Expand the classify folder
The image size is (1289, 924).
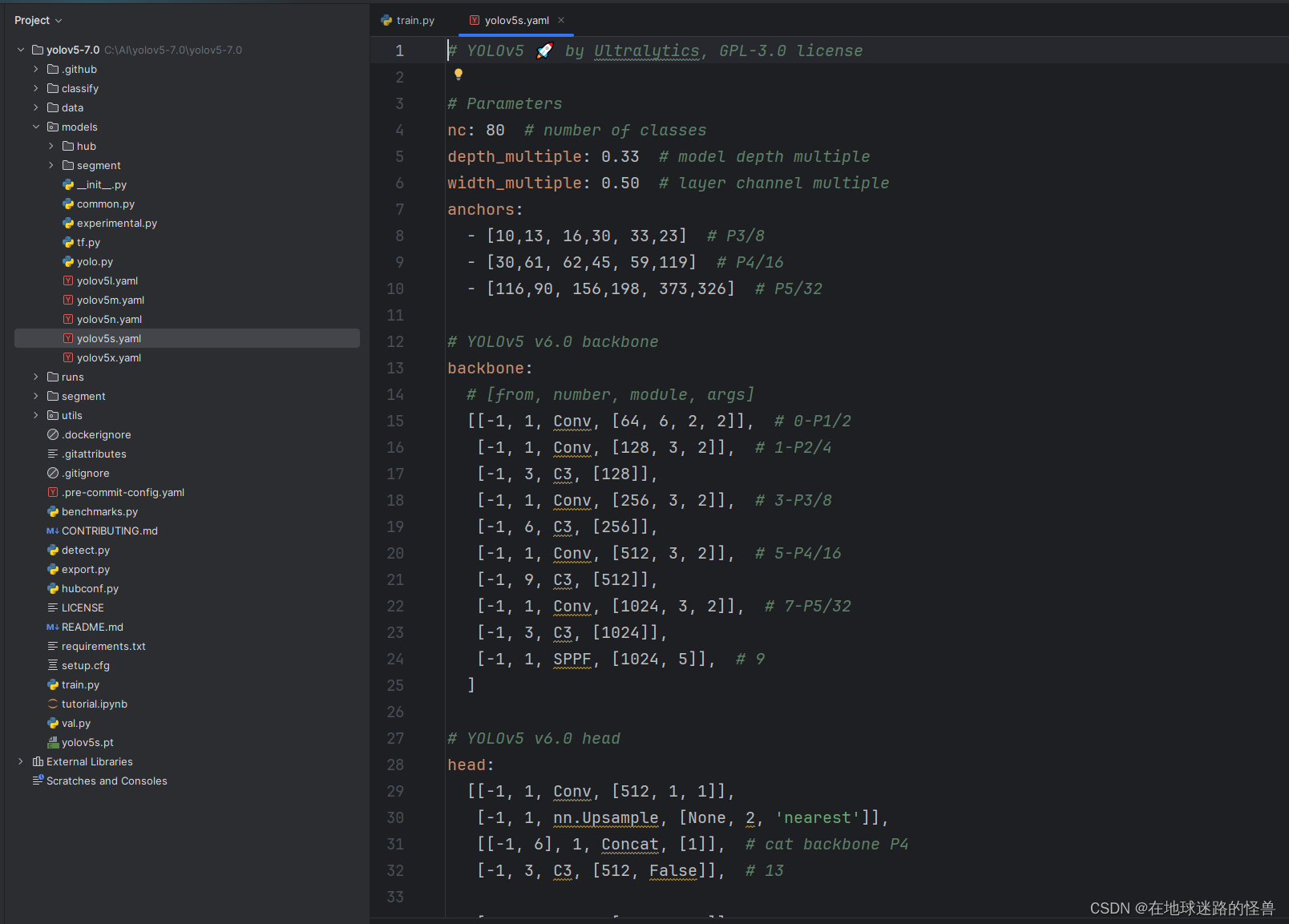36,88
